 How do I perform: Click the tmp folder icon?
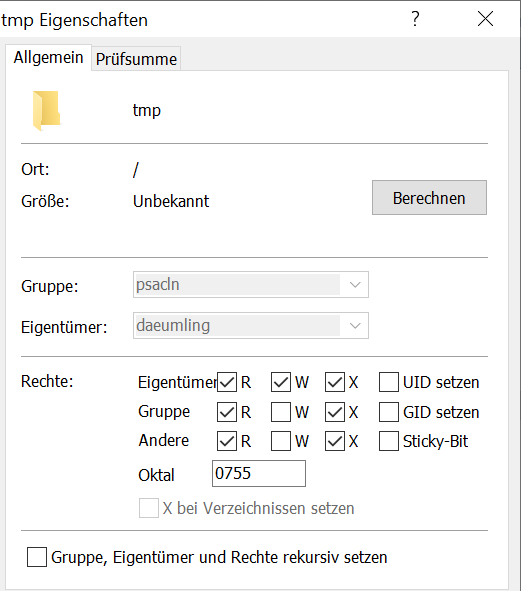(46, 110)
